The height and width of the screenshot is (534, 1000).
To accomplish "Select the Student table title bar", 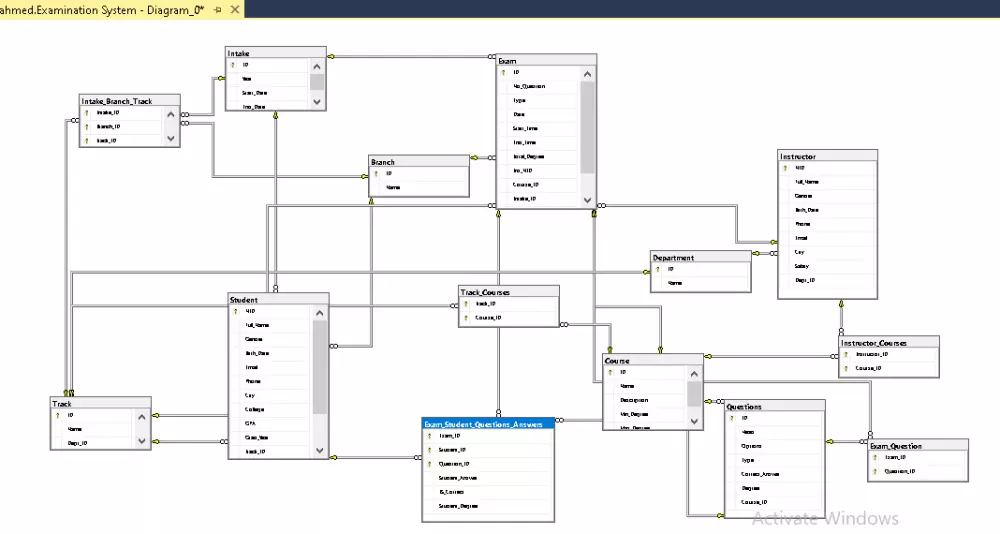I will click(x=279, y=299).
